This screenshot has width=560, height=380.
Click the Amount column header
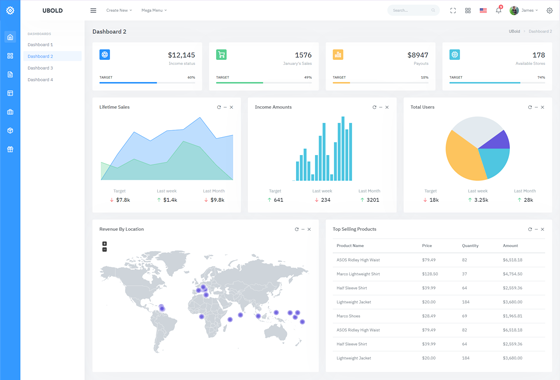click(510, 246)
